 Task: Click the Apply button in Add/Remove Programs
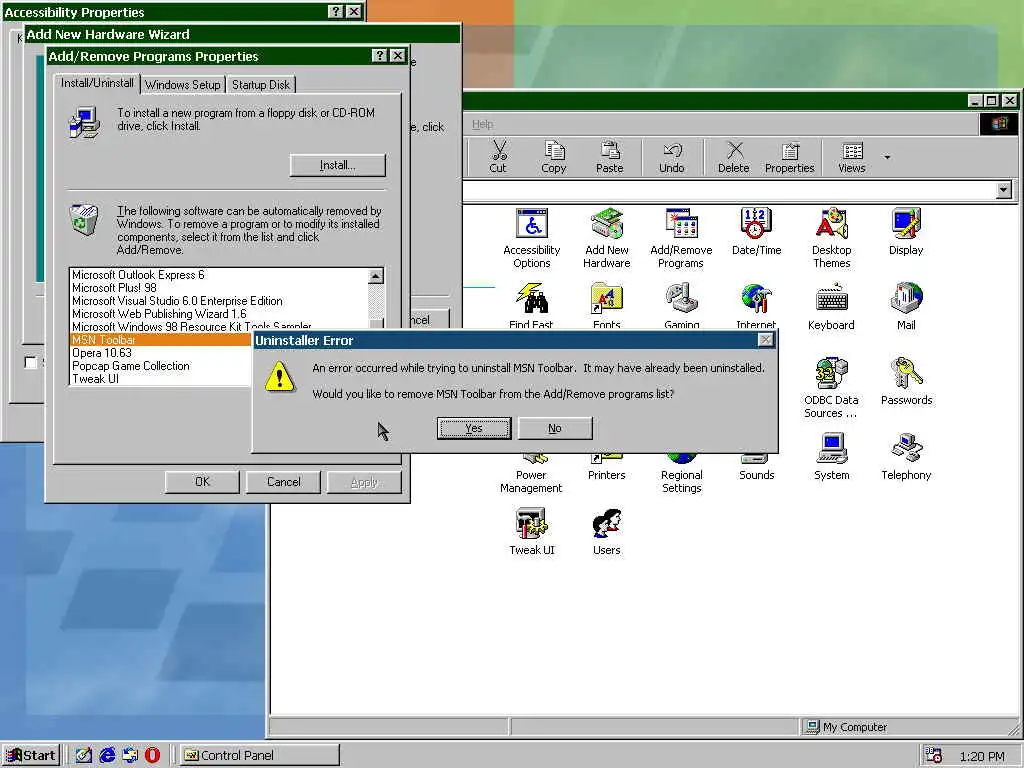point(364,482)
